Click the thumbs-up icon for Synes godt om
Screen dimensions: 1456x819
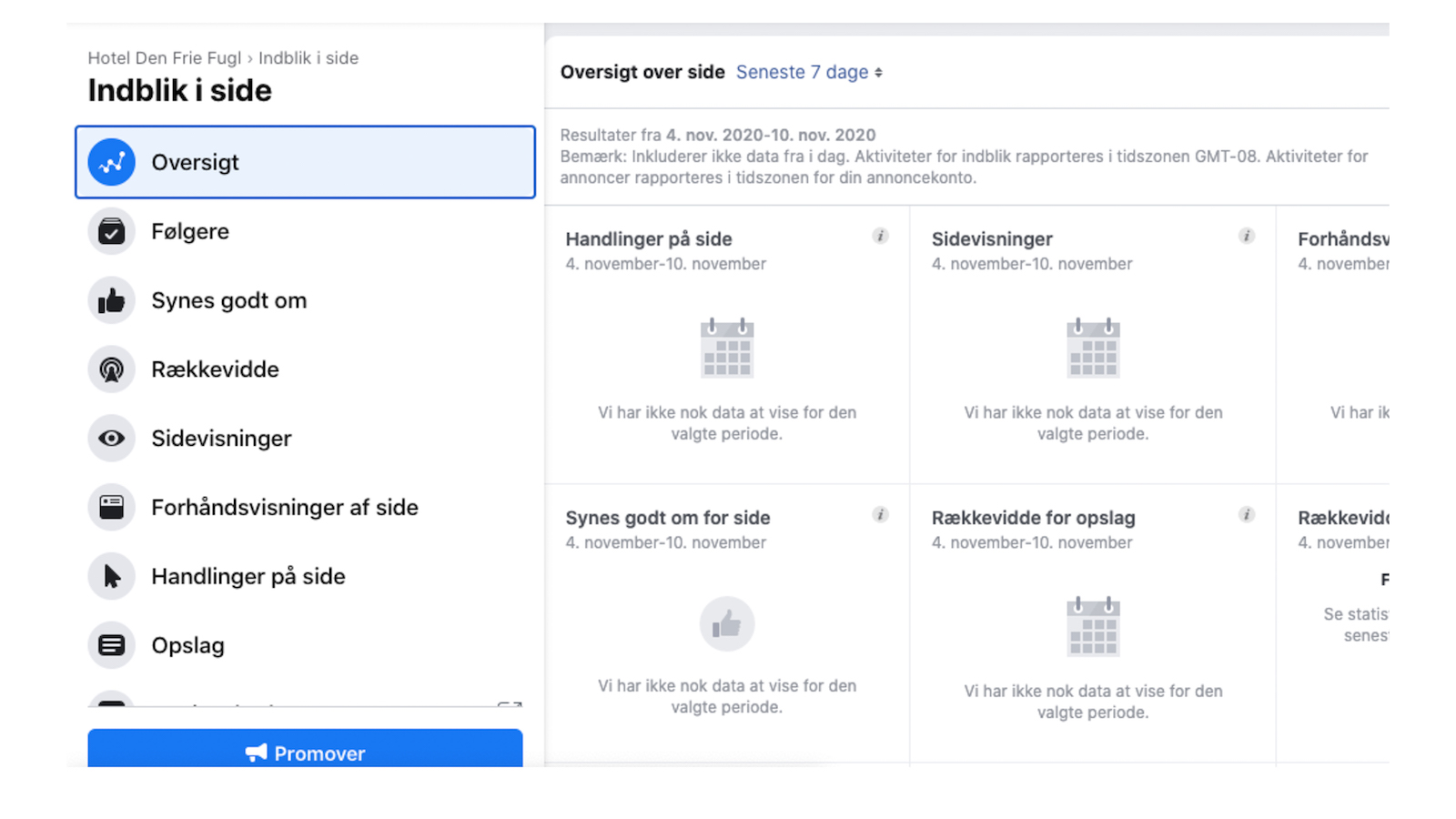coord(110,300)
